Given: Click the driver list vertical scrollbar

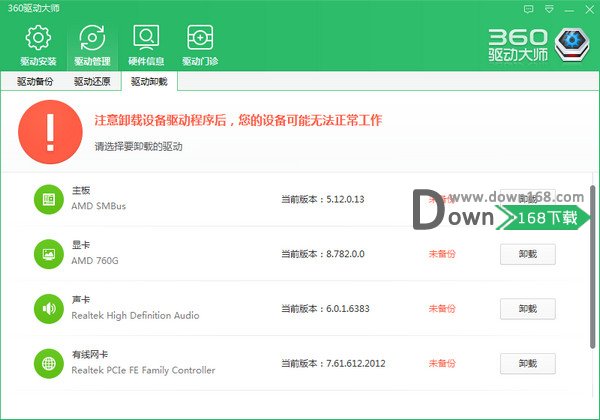Looking at the screenshot, I should 593,267.
